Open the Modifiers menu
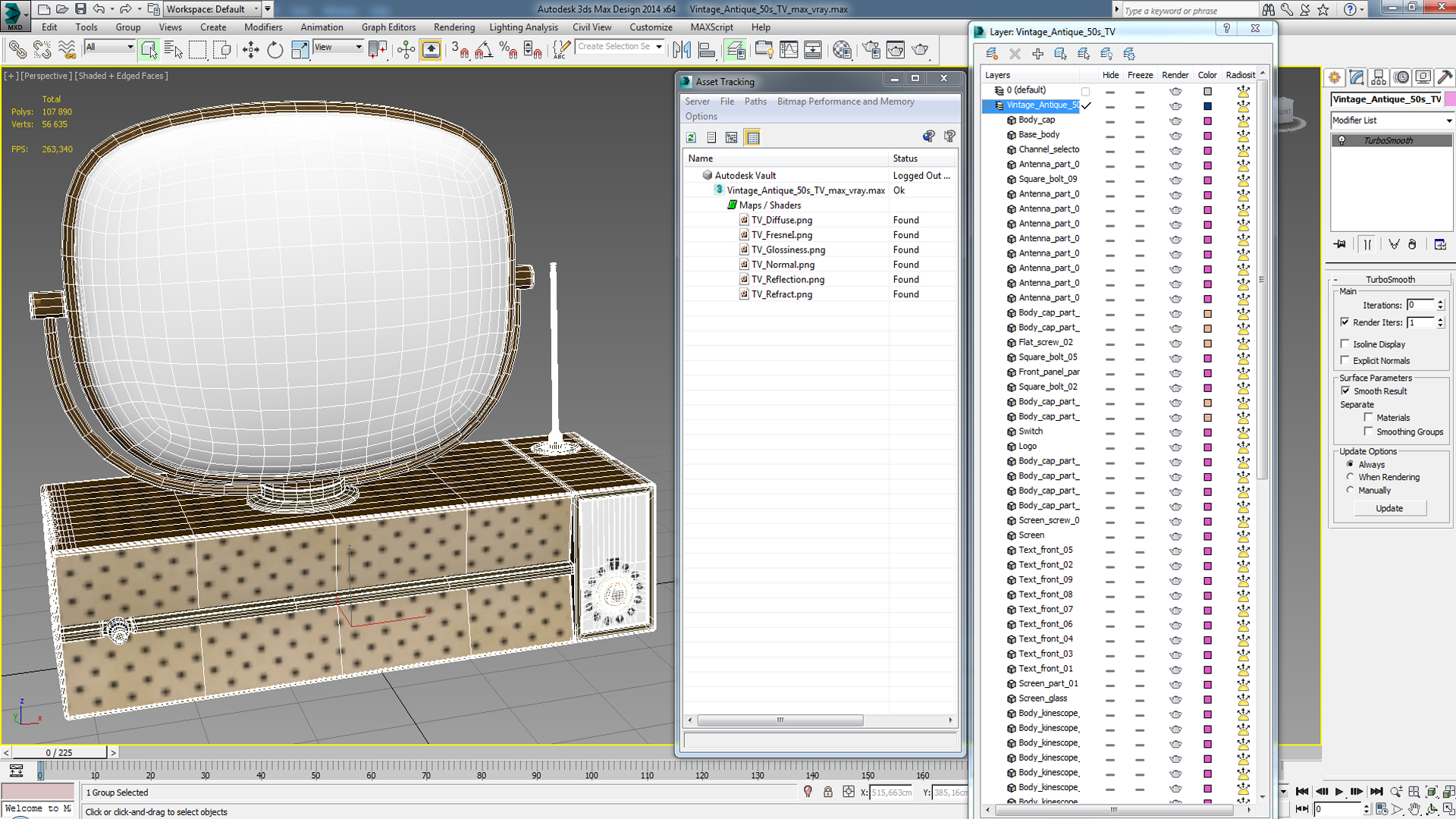Viewport: 1456px width, 819px height. [x=263, y=27]
